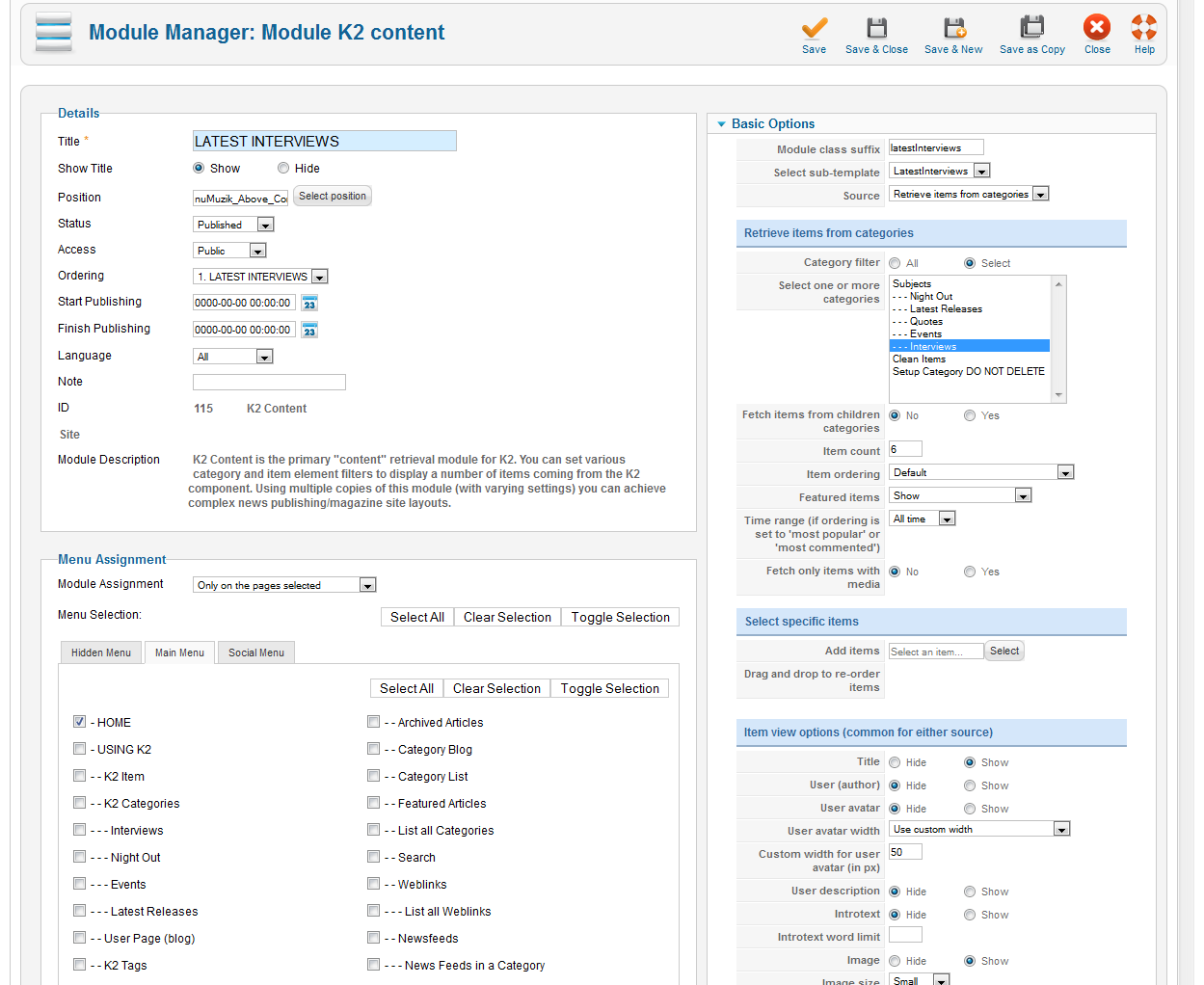Open the Status Published dropdown

coord(234,225)
